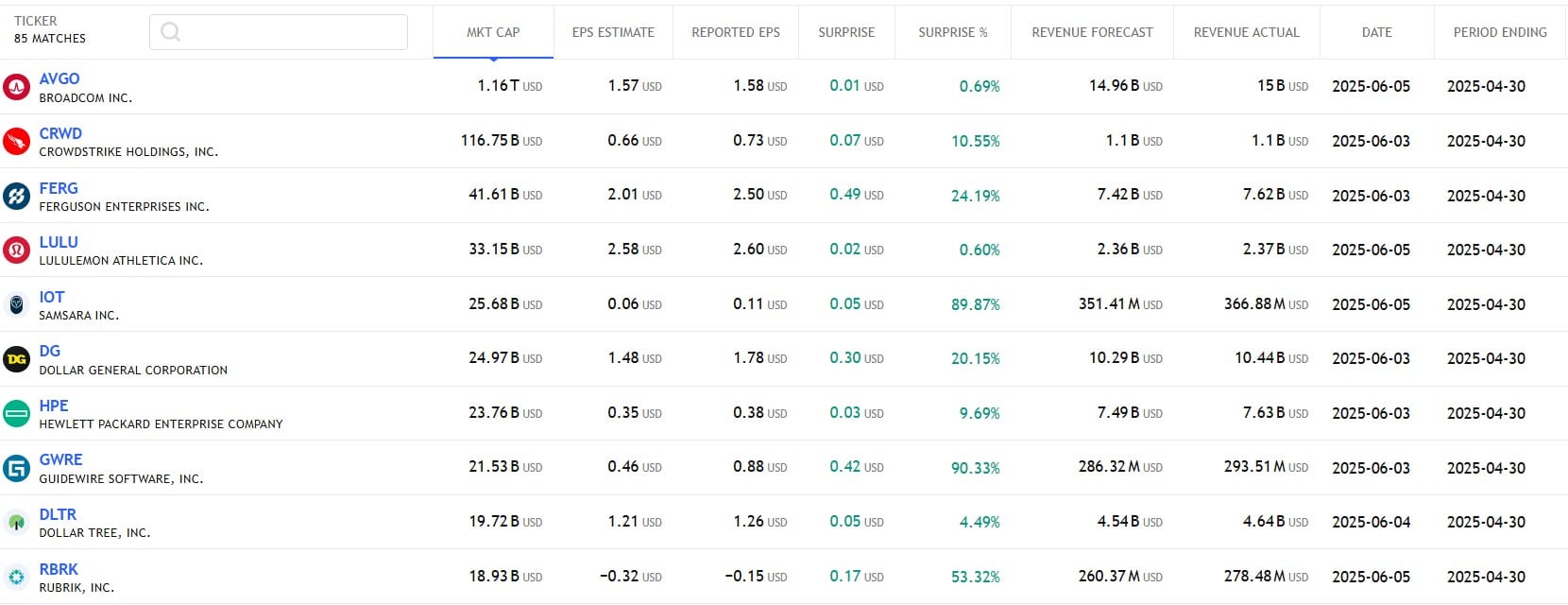
Task: Click the 'SAMSARA INC.' company name
Action: (79, 316)
